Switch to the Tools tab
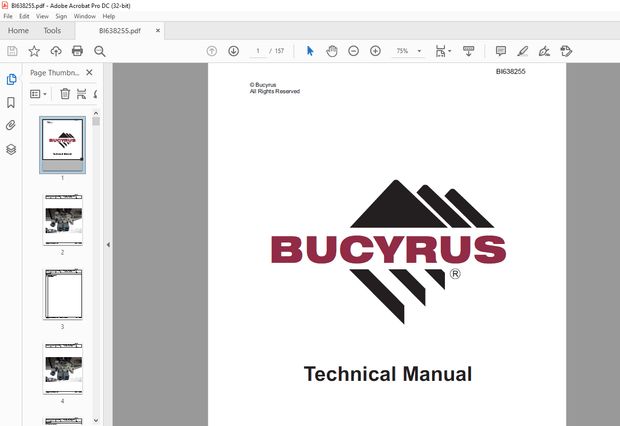The image size is (620, 426). (x=52, y=30)
